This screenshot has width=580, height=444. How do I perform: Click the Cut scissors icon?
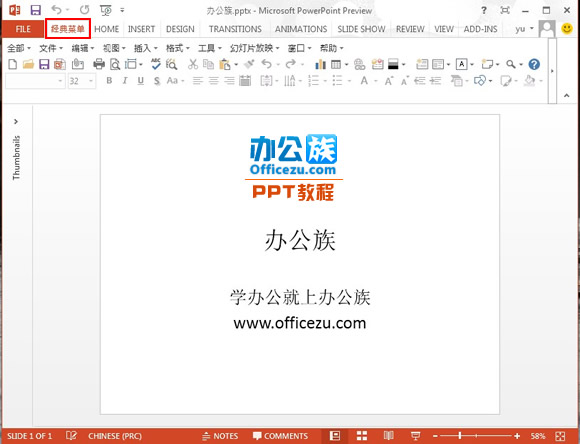(193, 64)
